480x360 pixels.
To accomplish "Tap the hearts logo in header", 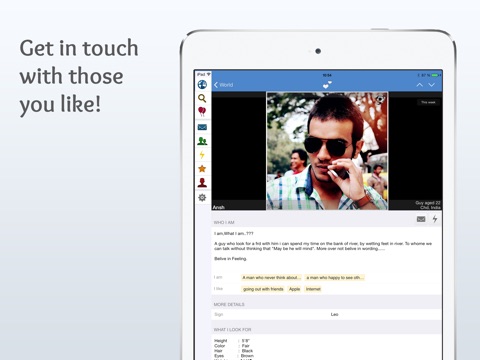I will [327, 85].
